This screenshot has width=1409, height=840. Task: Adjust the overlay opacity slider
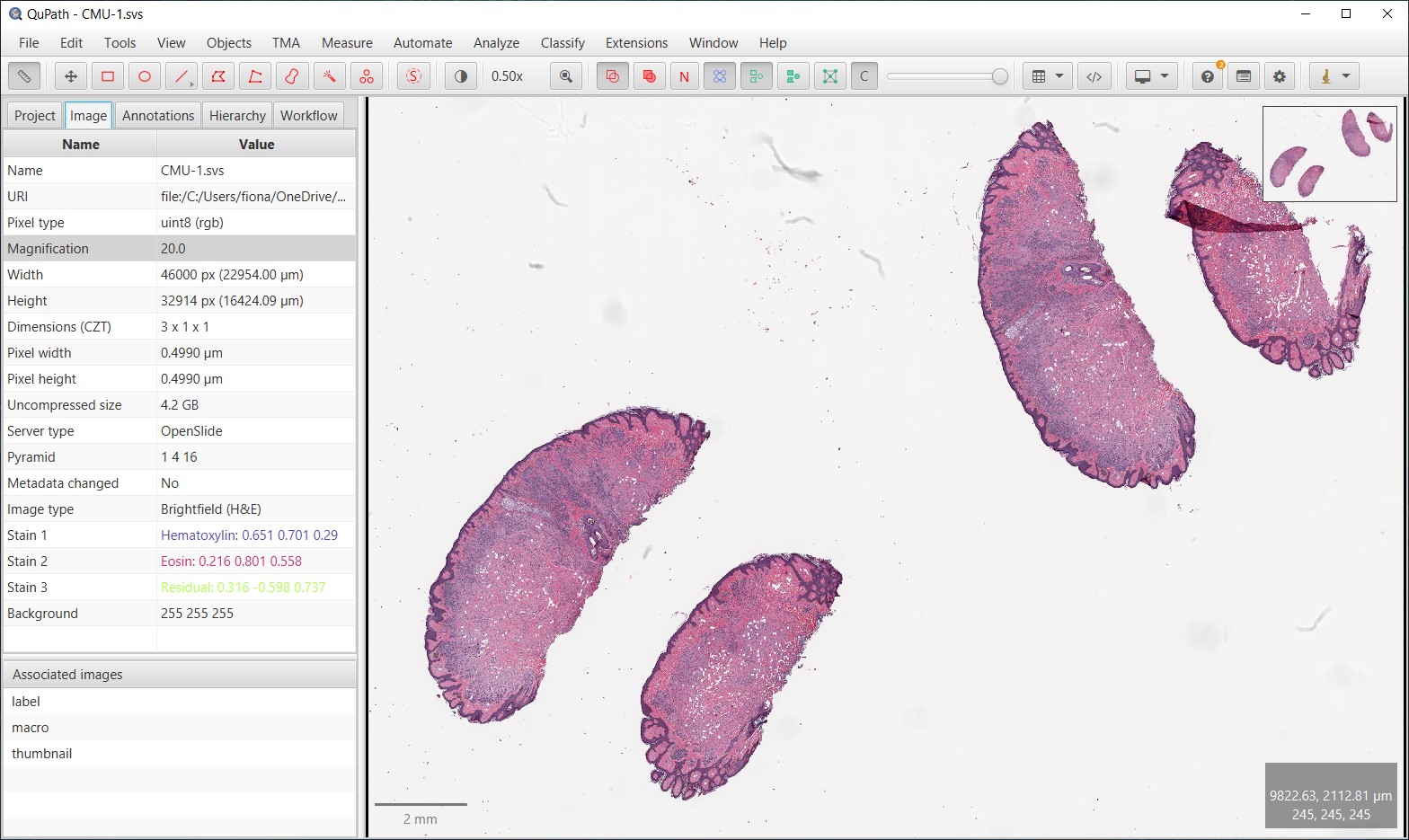(947, 76)
